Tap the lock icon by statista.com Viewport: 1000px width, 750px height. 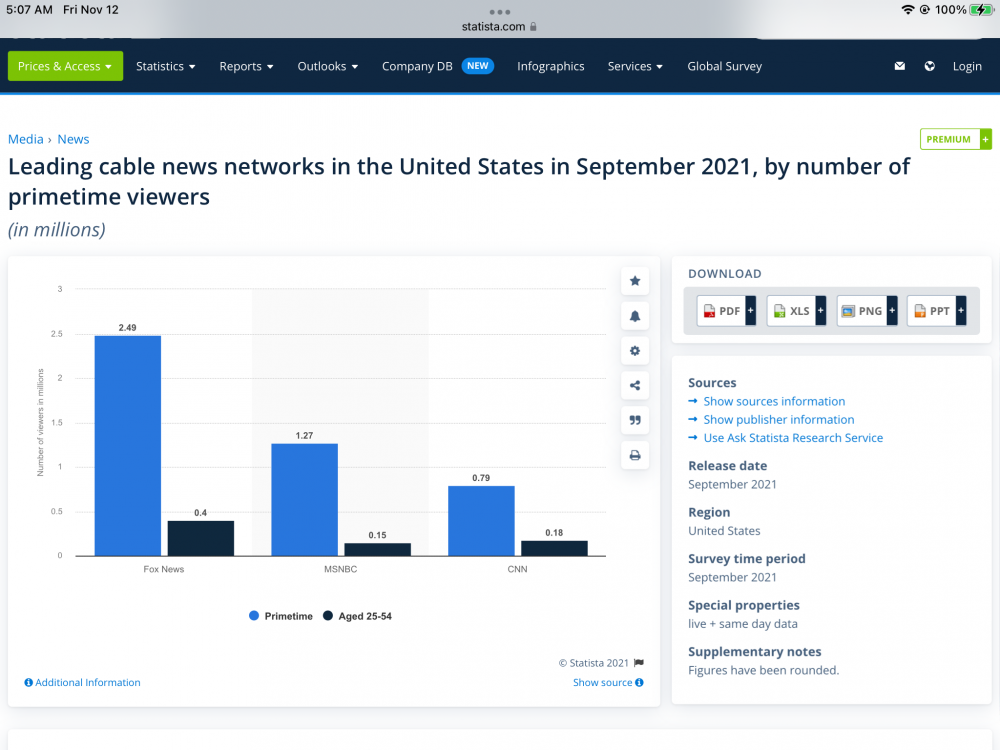tap(533, 27)
